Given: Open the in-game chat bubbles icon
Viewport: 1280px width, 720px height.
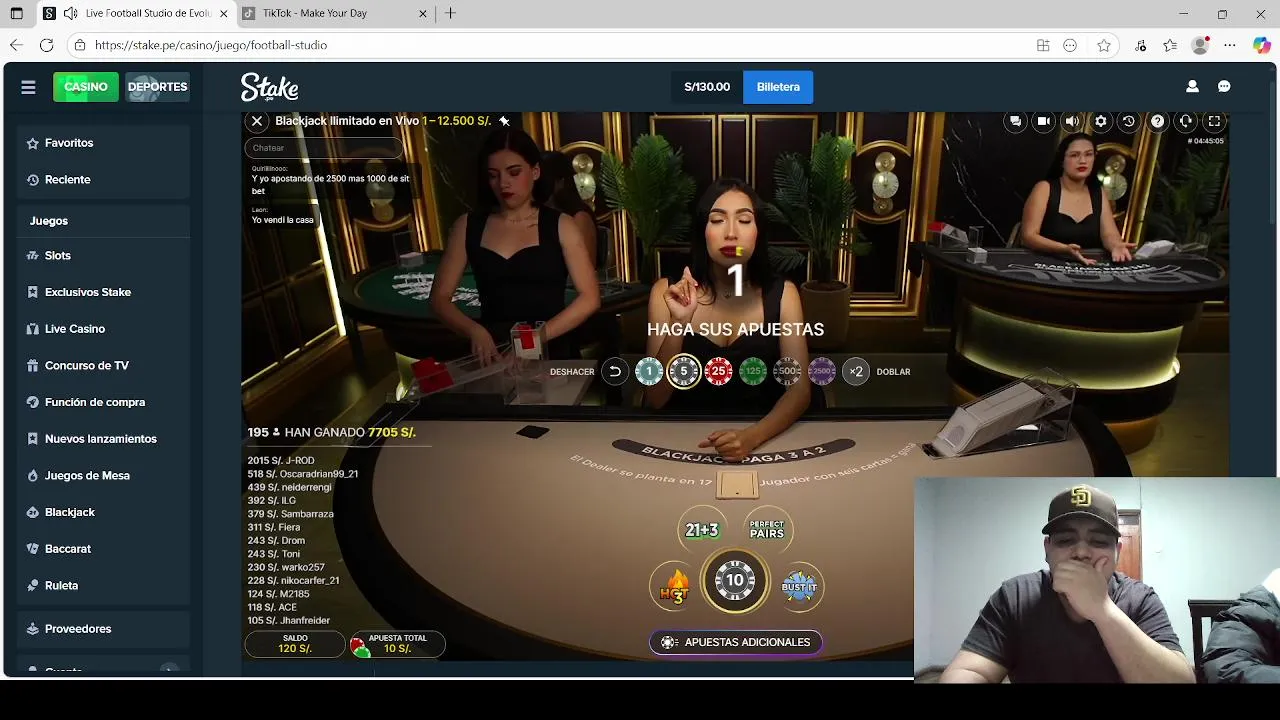Looking at the screenshot, I should point(1015,121).
